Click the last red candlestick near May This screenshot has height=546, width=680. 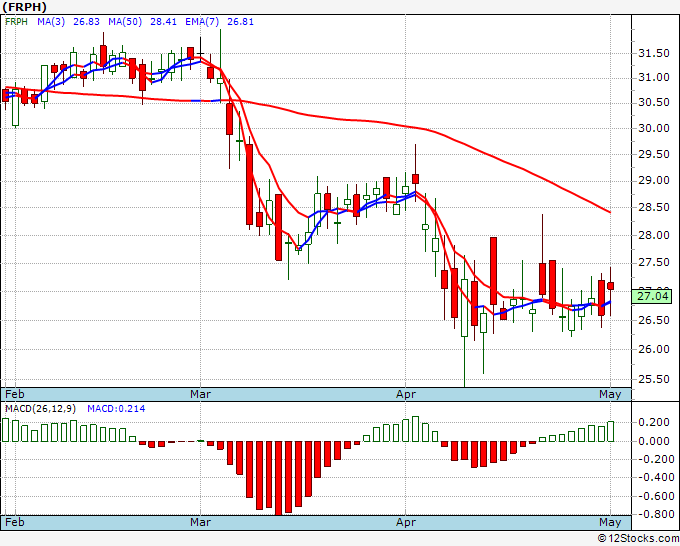(611, 285)
